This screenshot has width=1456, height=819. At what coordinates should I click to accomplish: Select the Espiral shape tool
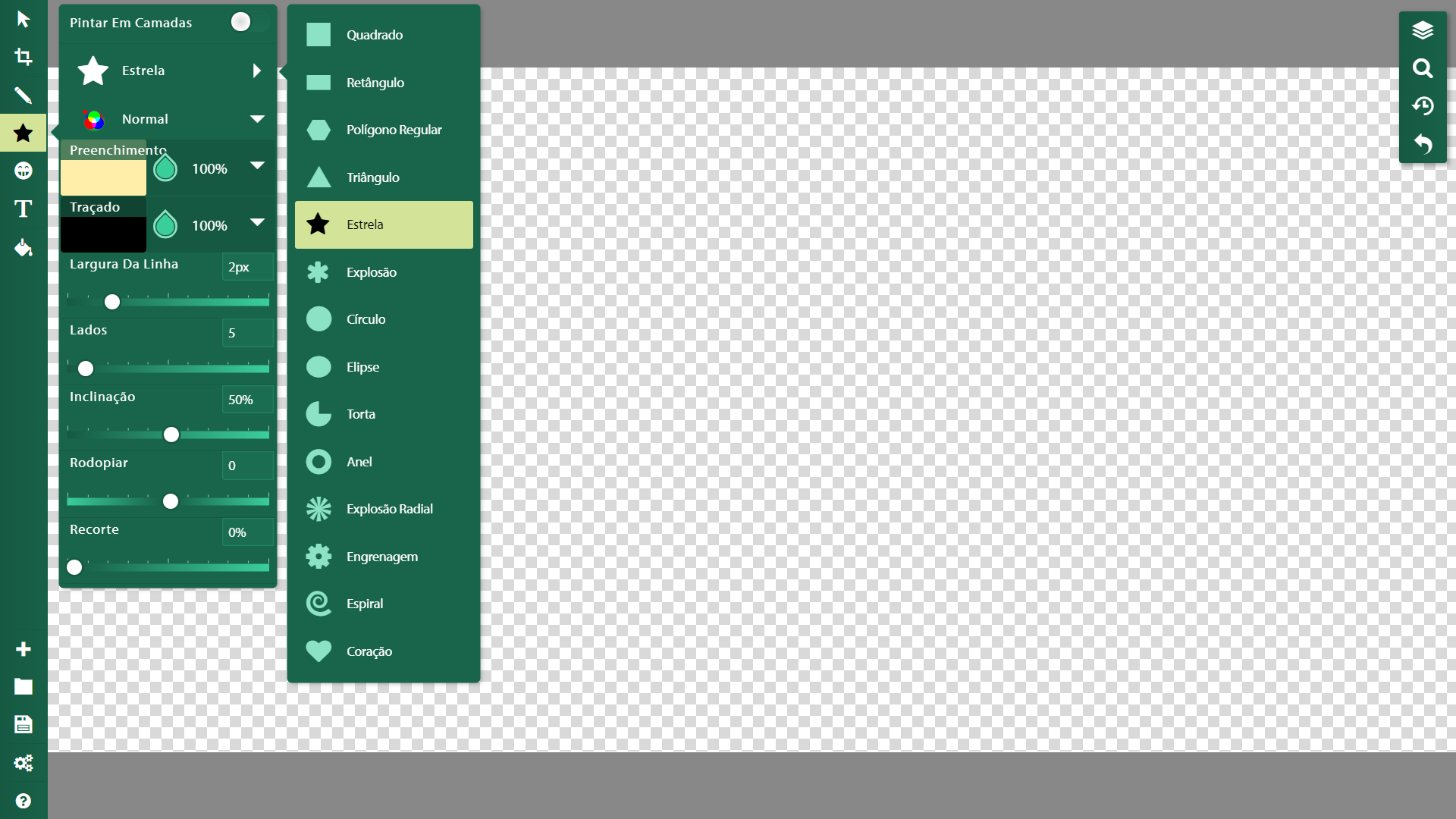[x=383, y=603]
